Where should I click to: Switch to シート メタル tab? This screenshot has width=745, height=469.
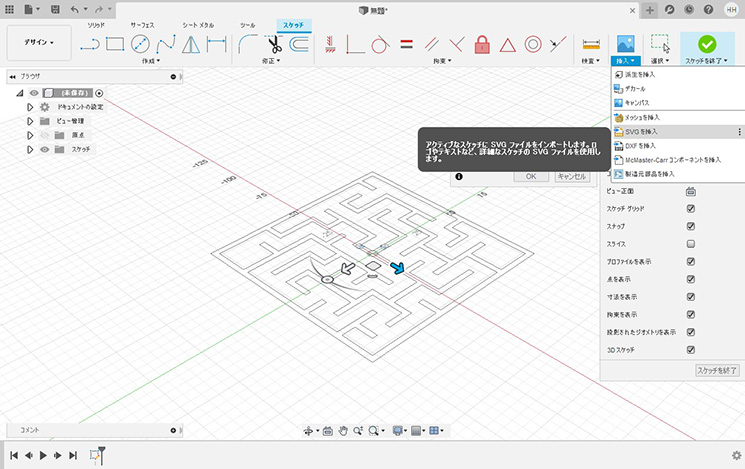click(x=198, y=25)
